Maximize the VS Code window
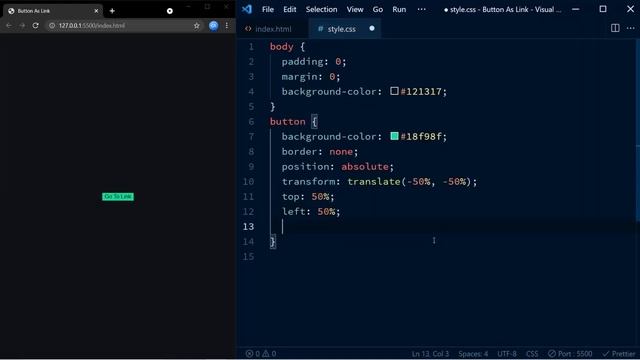This screenshot has width=640, height=360. pyautogui.click(x=603, y=9)
